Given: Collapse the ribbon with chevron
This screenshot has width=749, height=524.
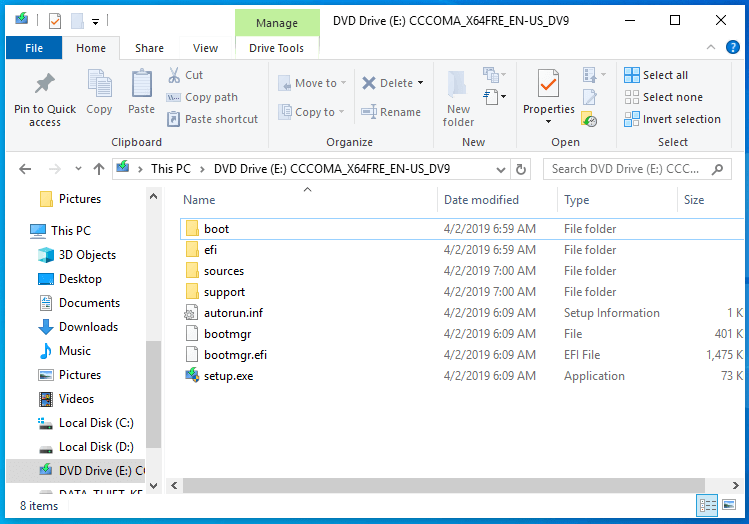Looking at the screenshot, I should 710,47.
